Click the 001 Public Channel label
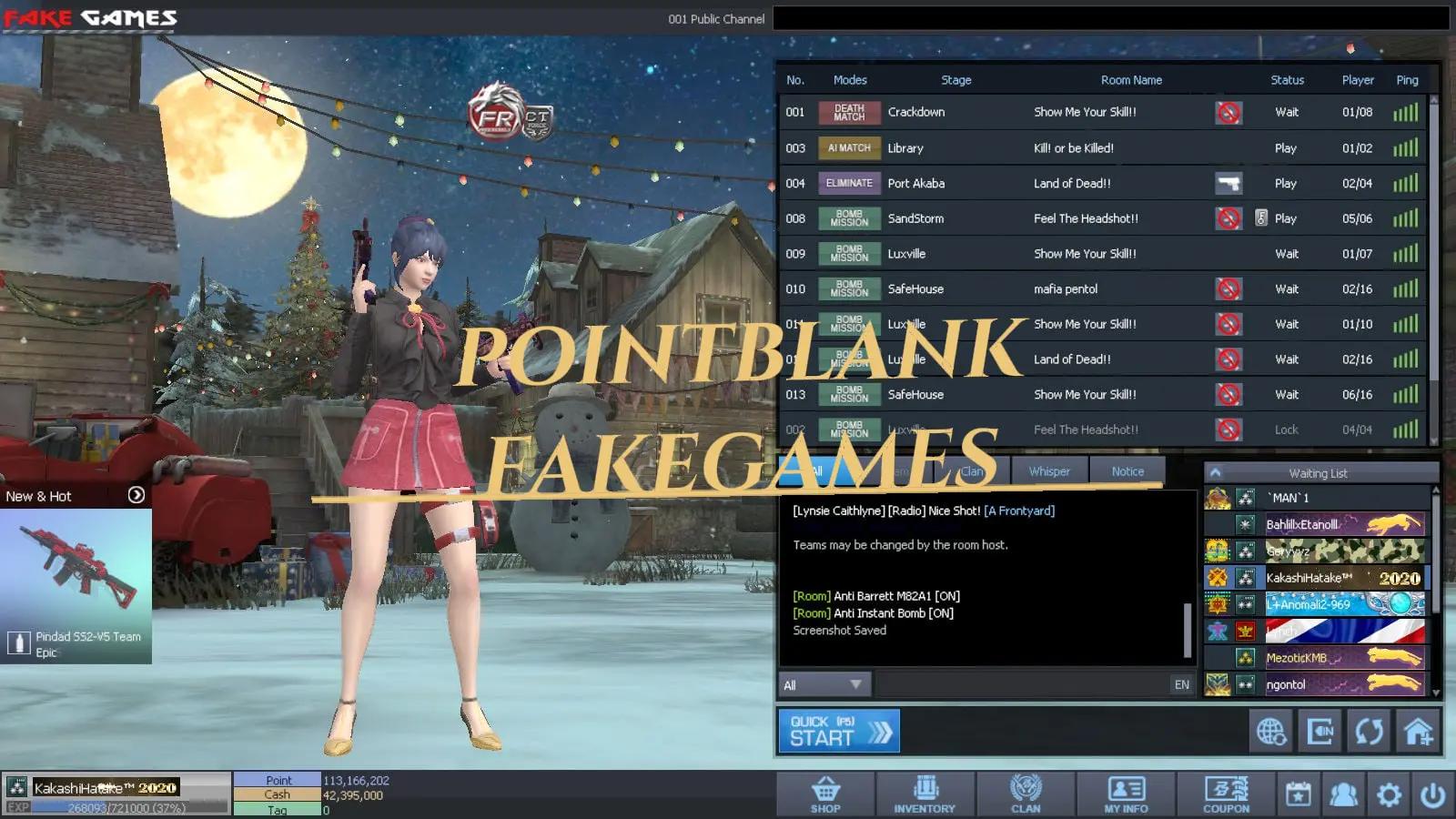Image resolution: width=1456 pixels, height=819 pixels. pyautogui.click(x=716, y=19)
